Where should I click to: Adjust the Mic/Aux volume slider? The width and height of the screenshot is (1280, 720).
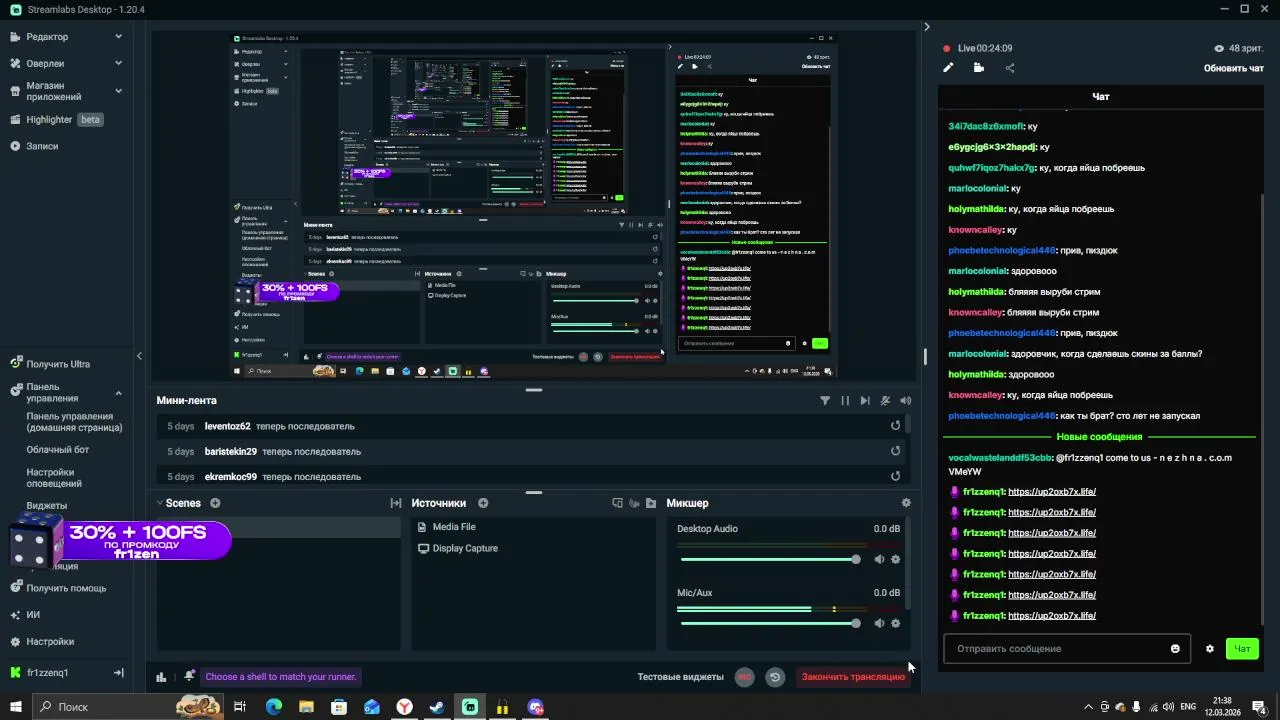(768, 623)
